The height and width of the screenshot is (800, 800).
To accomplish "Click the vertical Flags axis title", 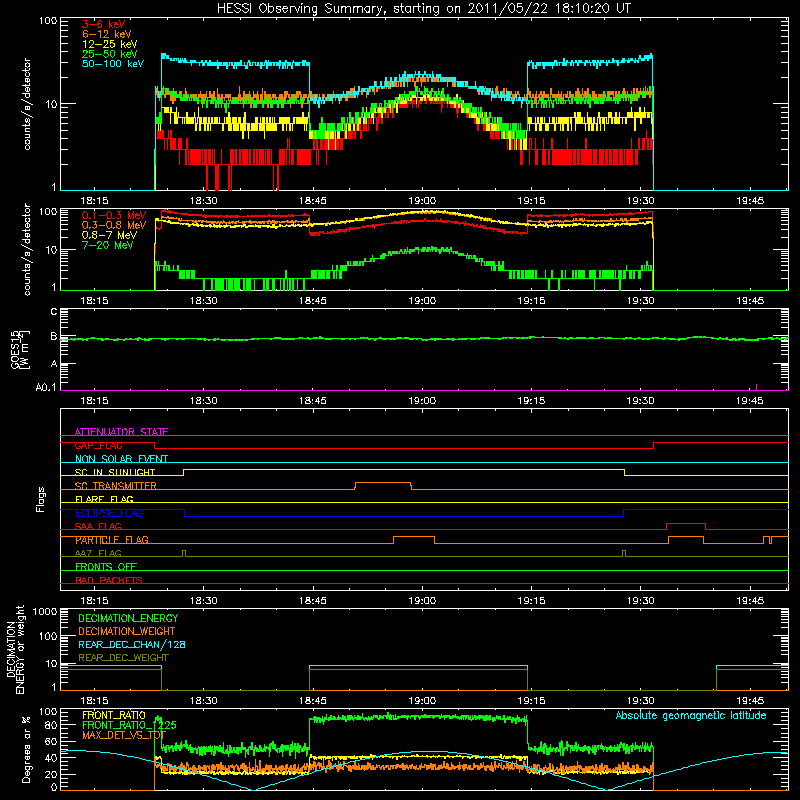I will click(x=41, y=499).
